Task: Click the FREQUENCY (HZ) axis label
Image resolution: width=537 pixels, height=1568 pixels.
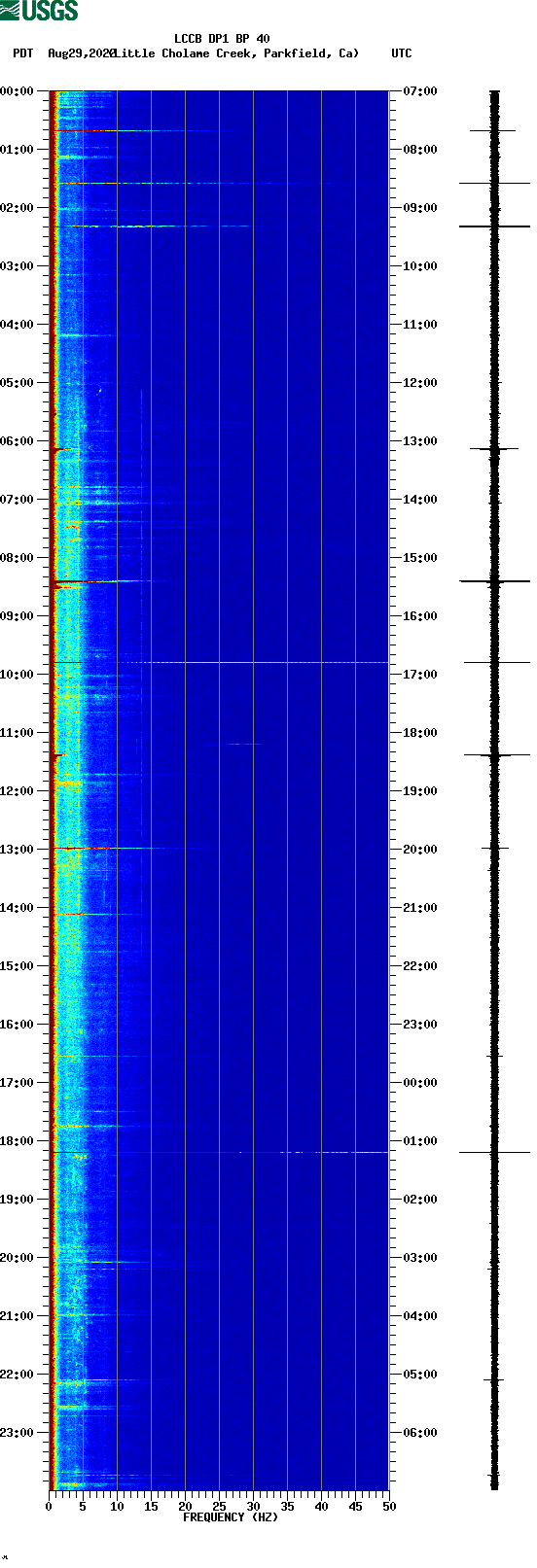Action: tap(230, 1517)
